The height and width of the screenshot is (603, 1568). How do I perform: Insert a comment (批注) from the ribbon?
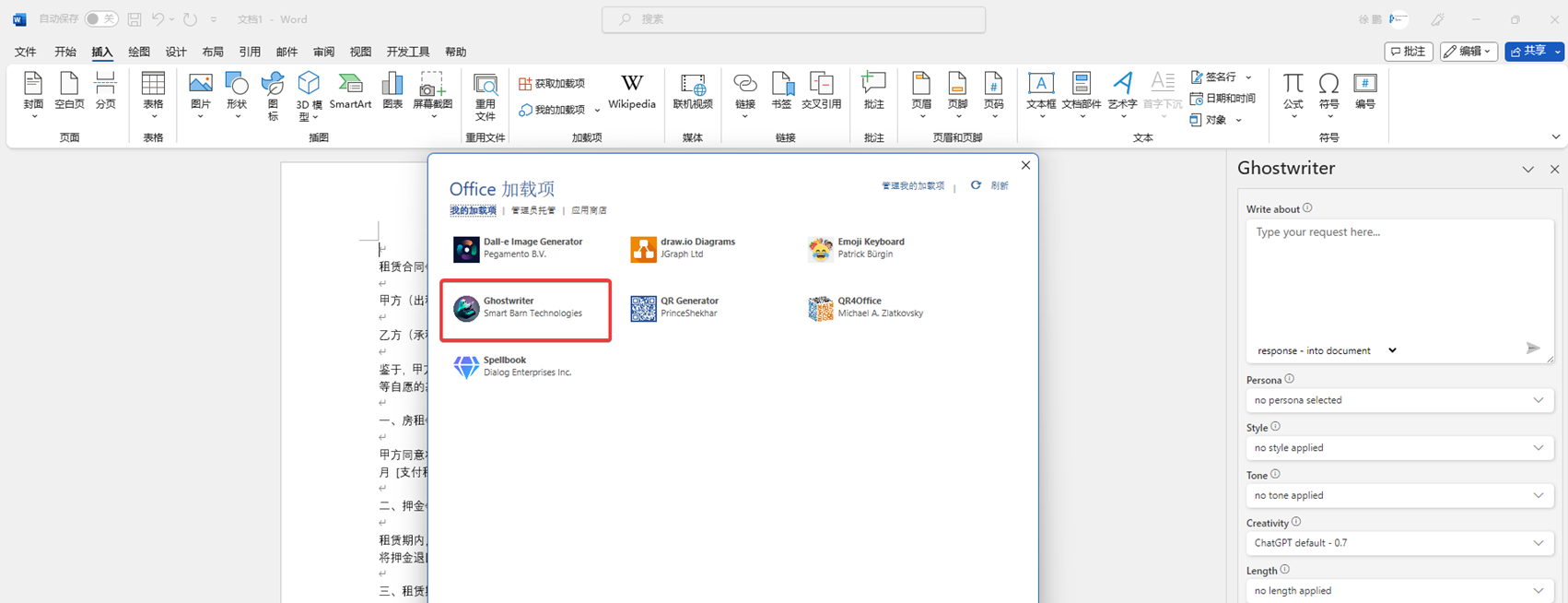coord(873,91)
